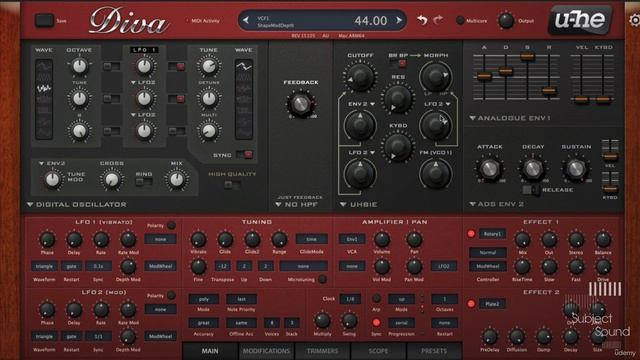Switch to the TRIMMERS tab
640x360 pixels.
point(322,351)
